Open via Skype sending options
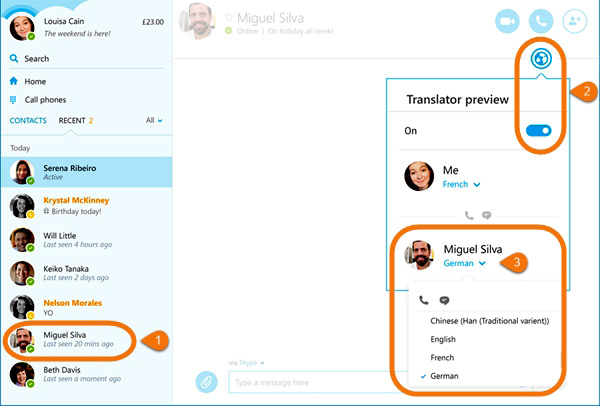Screen dimensions: 600x406 tap(246, 363)
